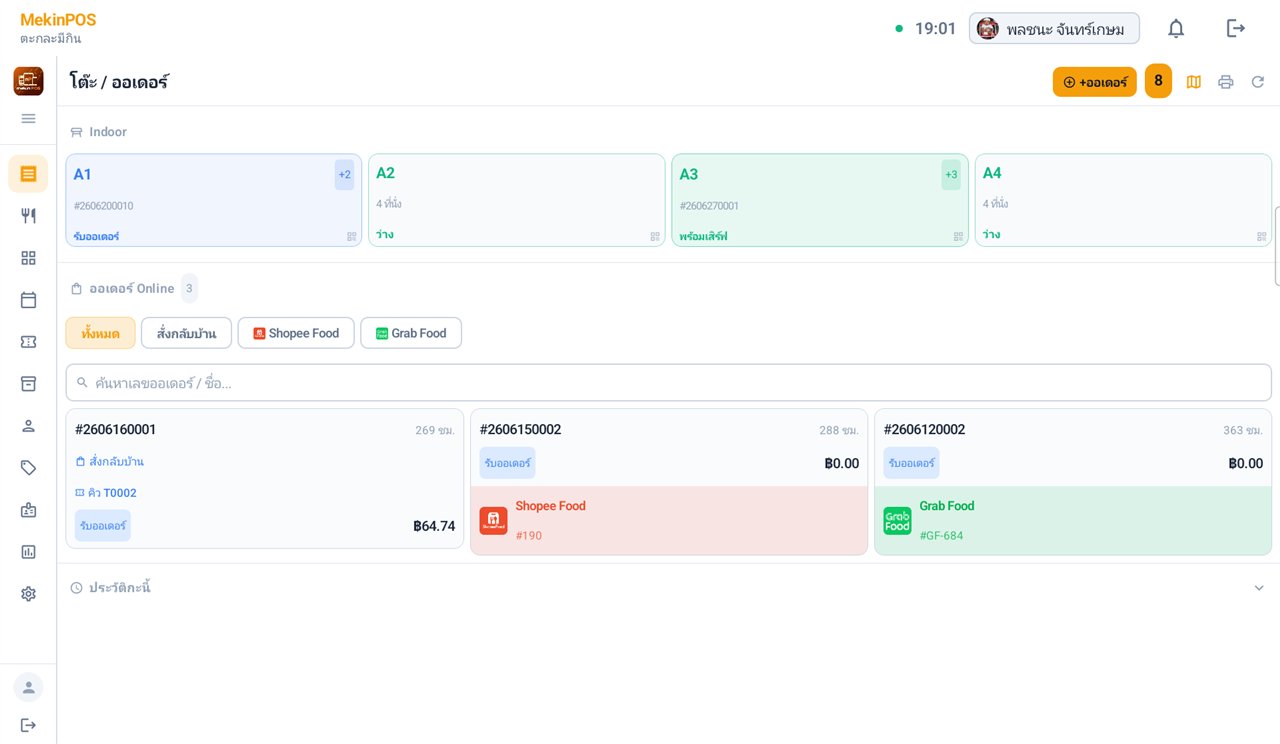Open the orders list icon in sidebar

click(28, 173)
